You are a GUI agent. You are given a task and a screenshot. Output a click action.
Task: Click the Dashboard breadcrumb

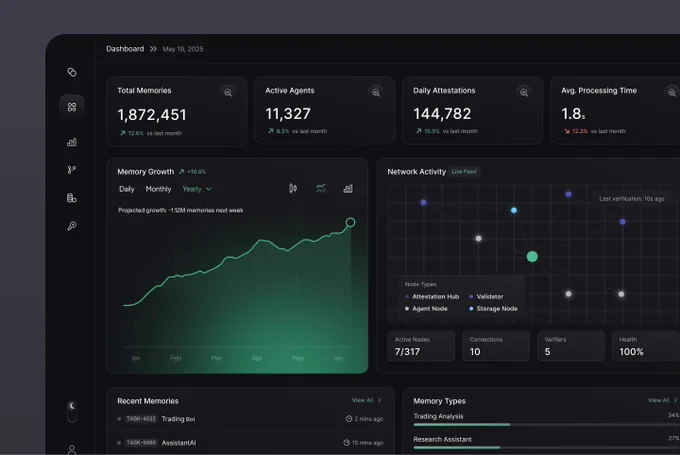coord(125,49)
